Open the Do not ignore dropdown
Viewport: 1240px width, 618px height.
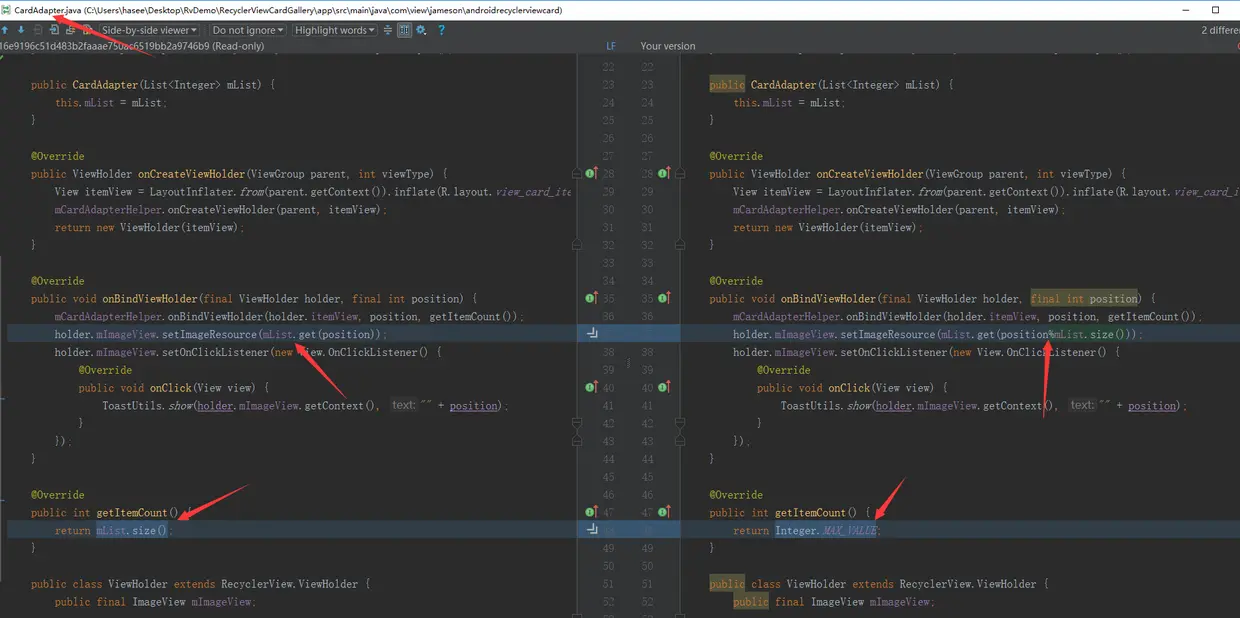[248, 30]
